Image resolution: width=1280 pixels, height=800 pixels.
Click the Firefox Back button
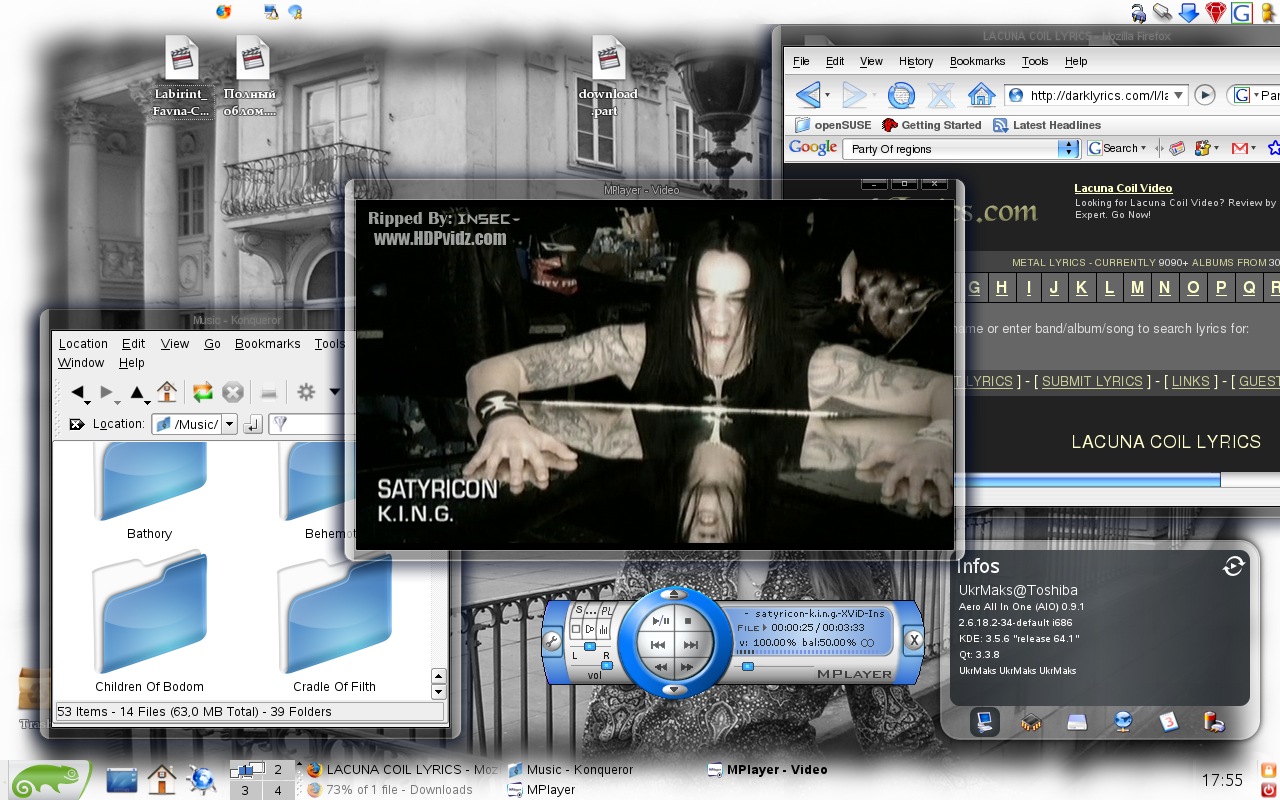(x=808, y=95)
